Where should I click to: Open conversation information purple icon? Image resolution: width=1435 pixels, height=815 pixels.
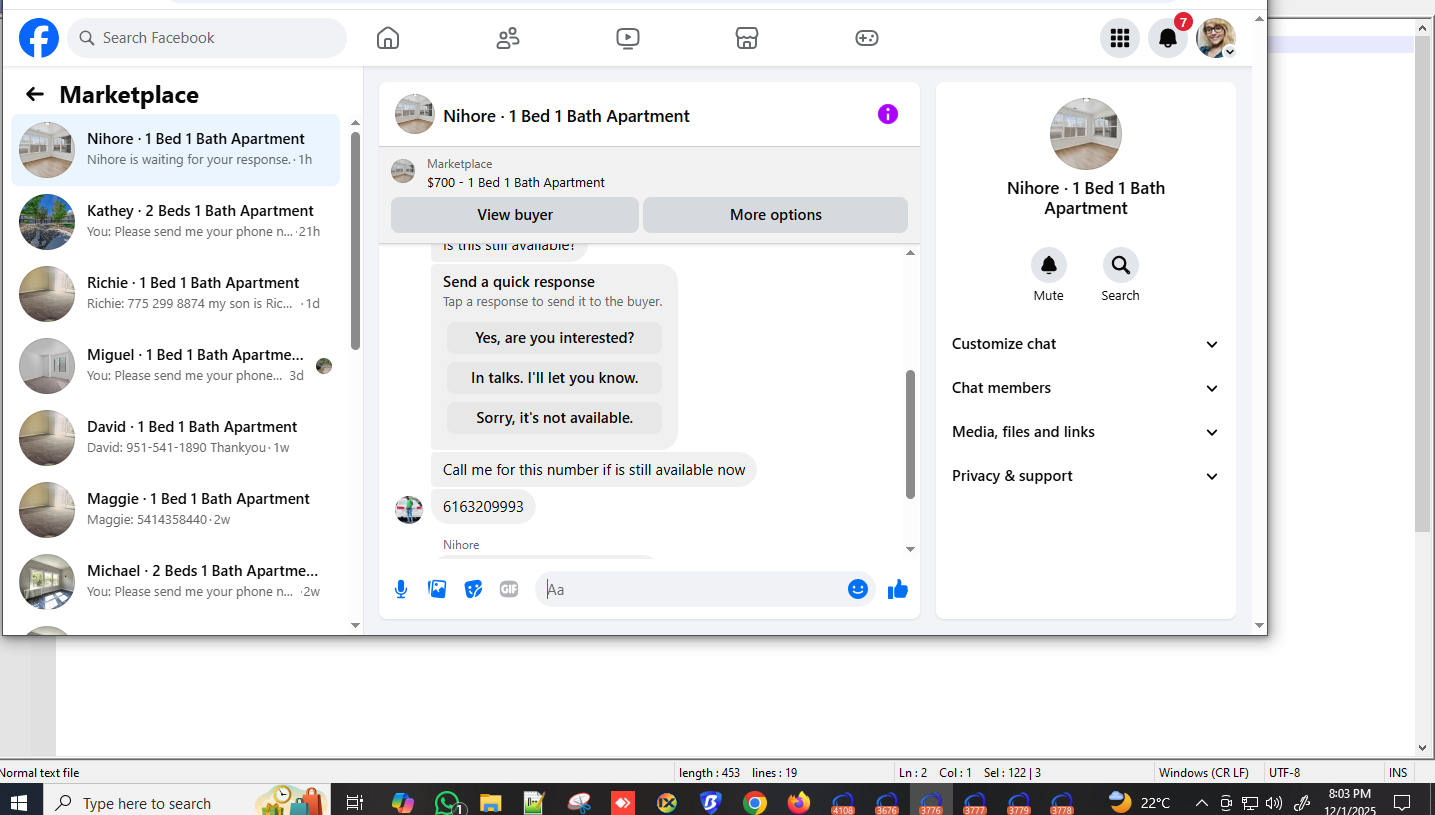(888, 114)
